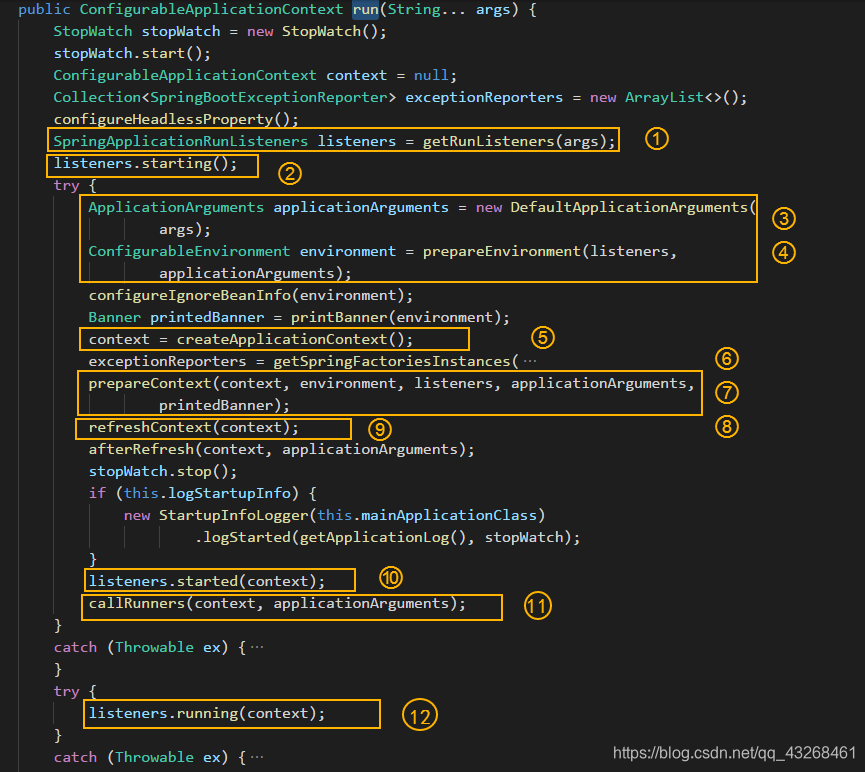
Task: Click the mainApplicationClass field reference
Action: coord(448,515)
